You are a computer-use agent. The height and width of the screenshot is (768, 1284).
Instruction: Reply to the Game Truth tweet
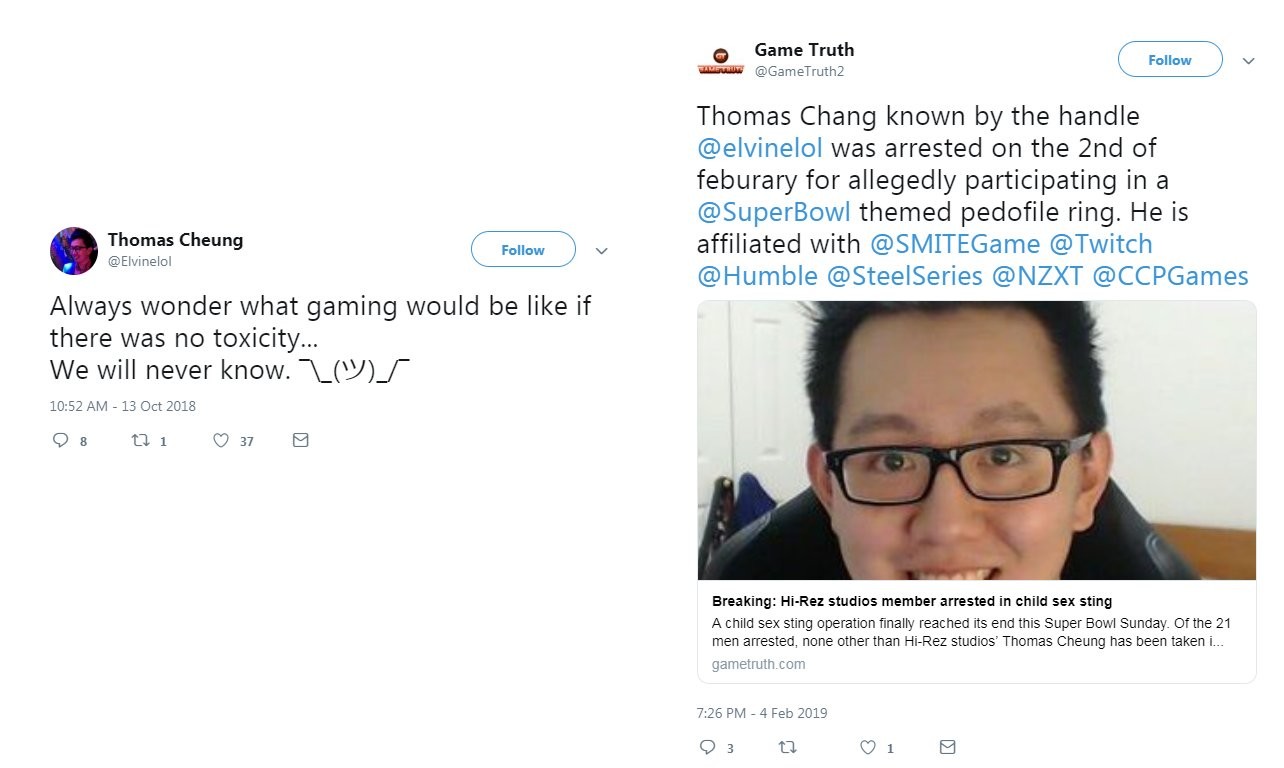[x=707, y=747]
